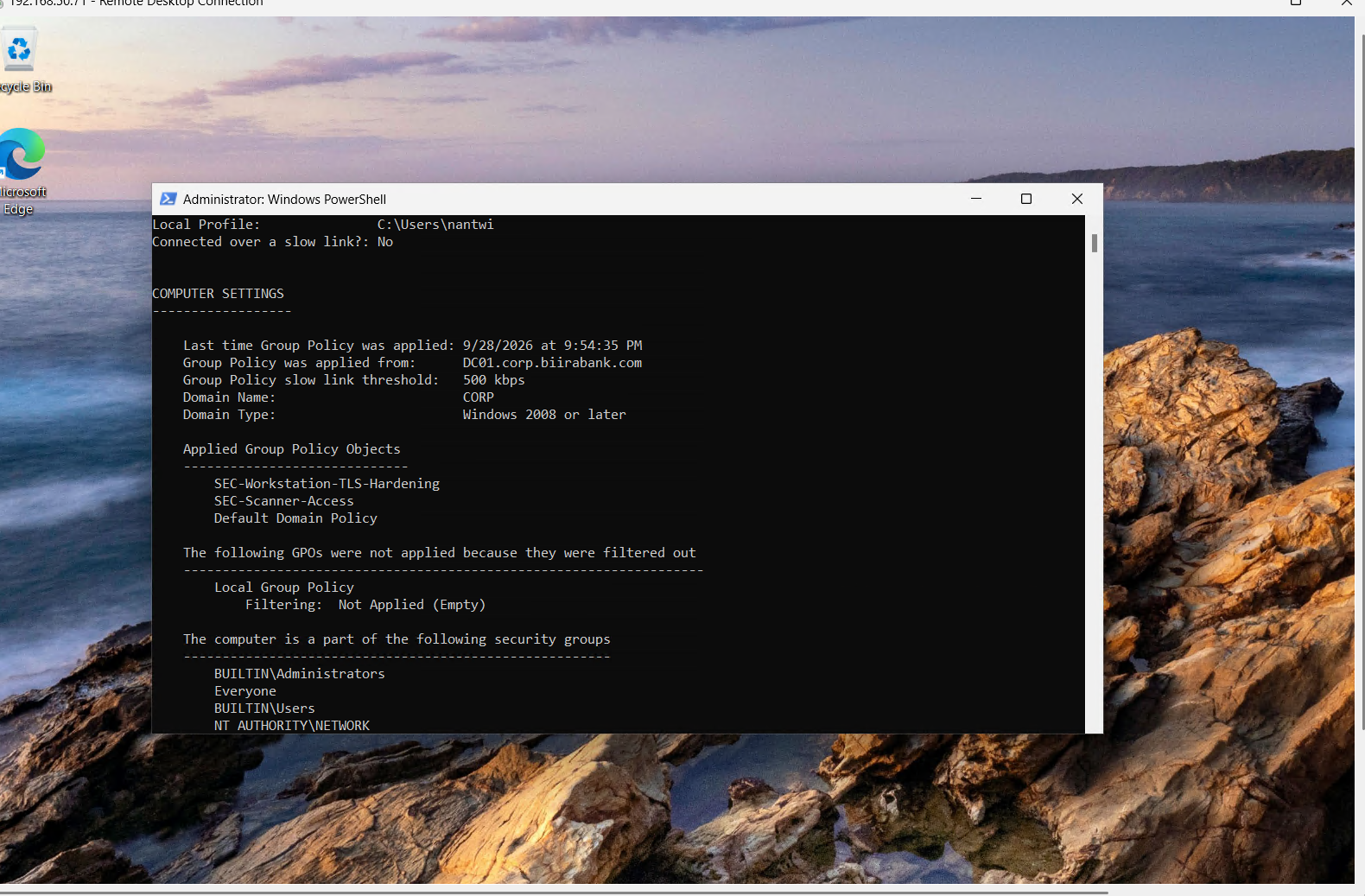
Task: Click 'Connected over a slow link?: No' line
Action: pos(272,242)
